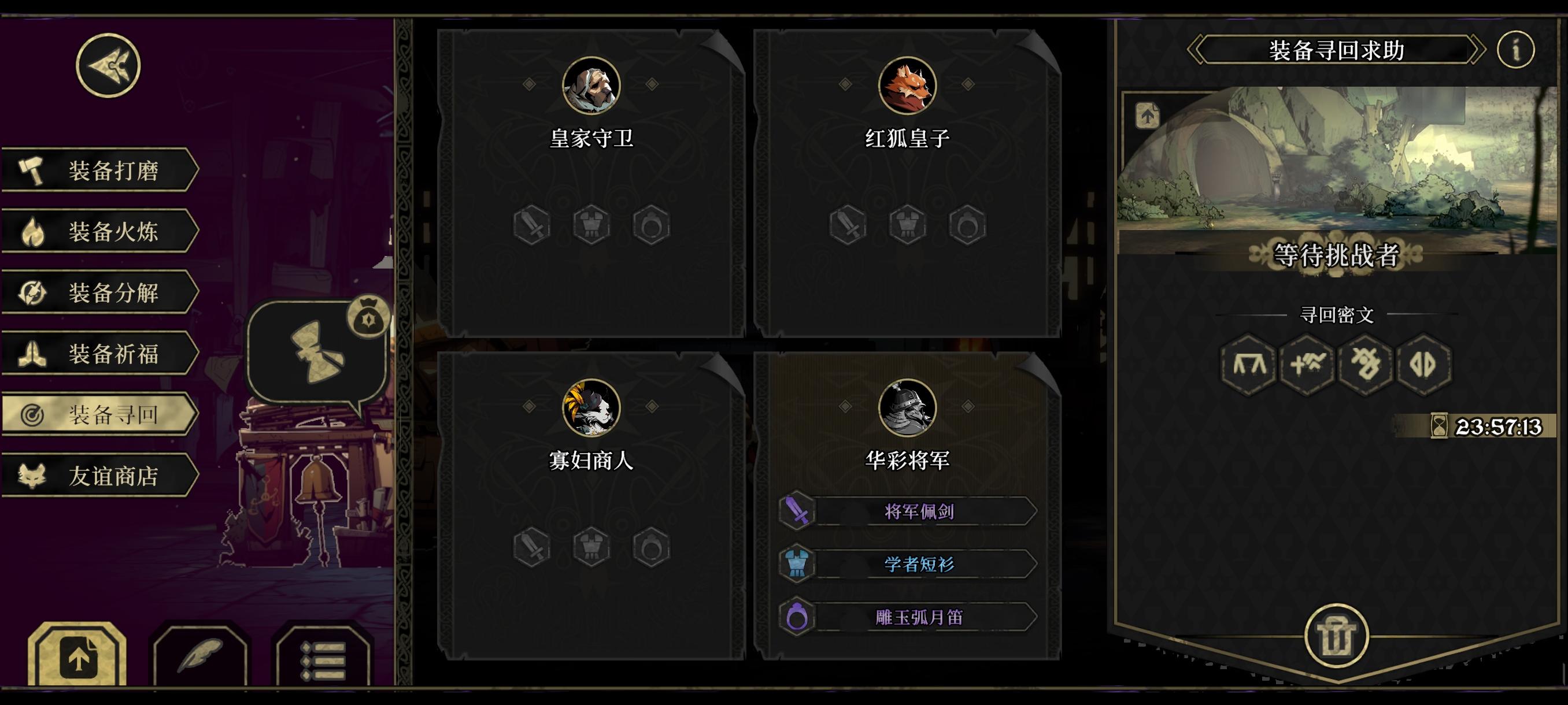Select the 雕玉弧月笛 accessory entry

pos(908,617)
